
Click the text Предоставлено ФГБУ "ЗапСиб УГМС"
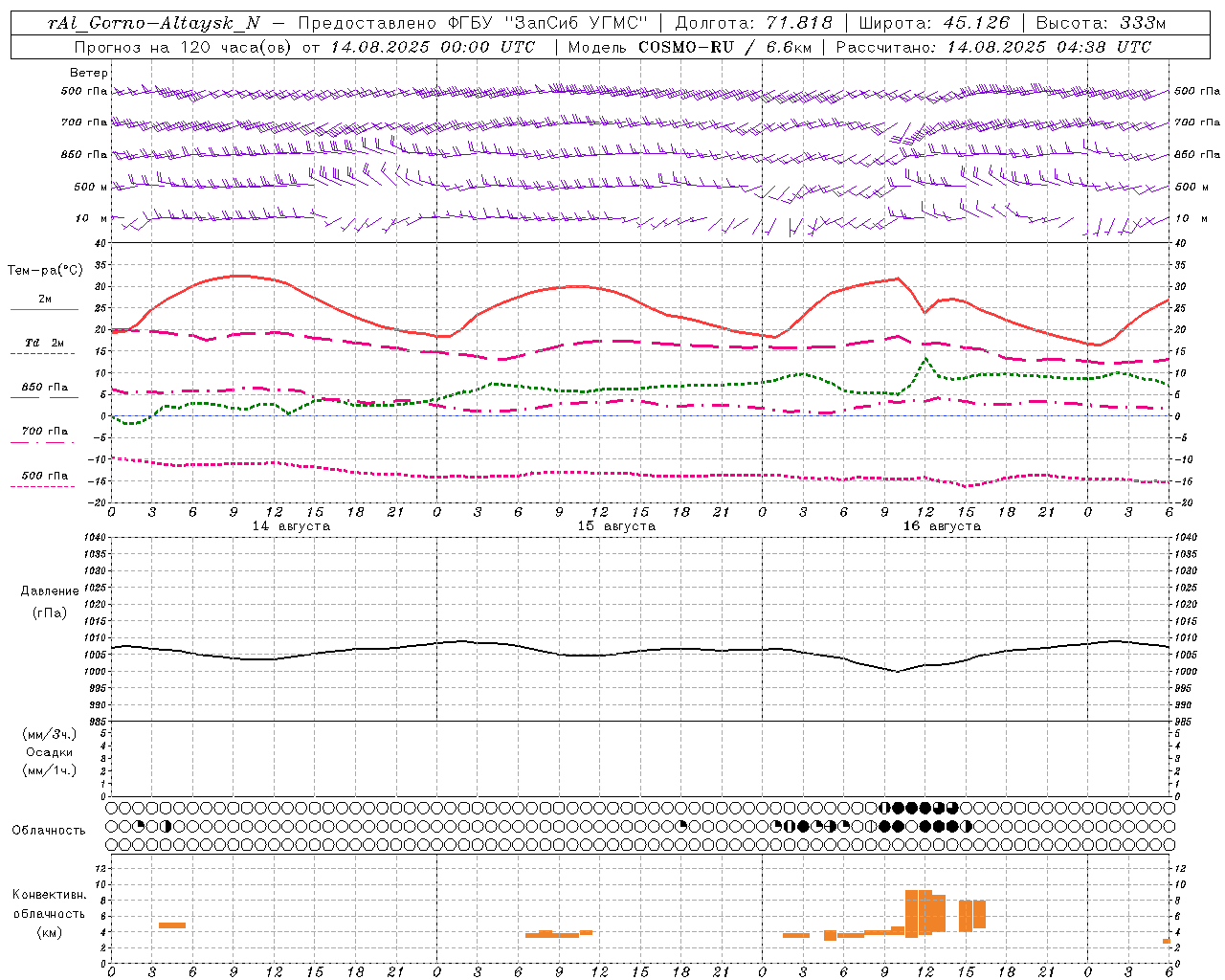coord(473,23)
